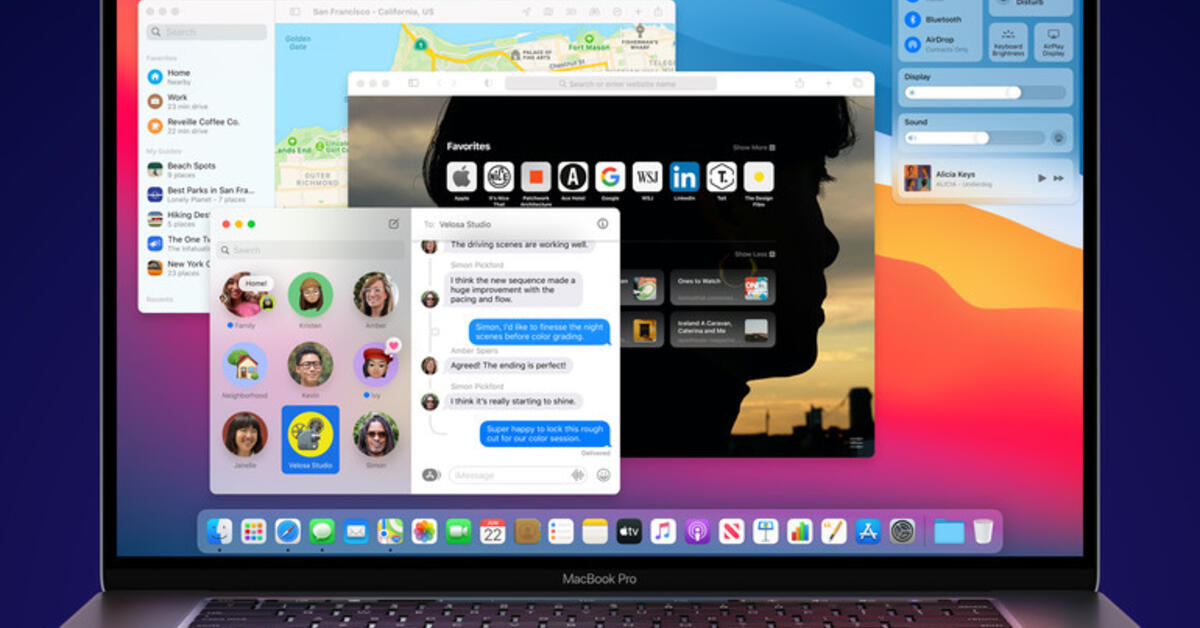This screenshot has height=628, width=1200.
Task: Skip to the next Alicia Keys track
Action: (1058, 178)
